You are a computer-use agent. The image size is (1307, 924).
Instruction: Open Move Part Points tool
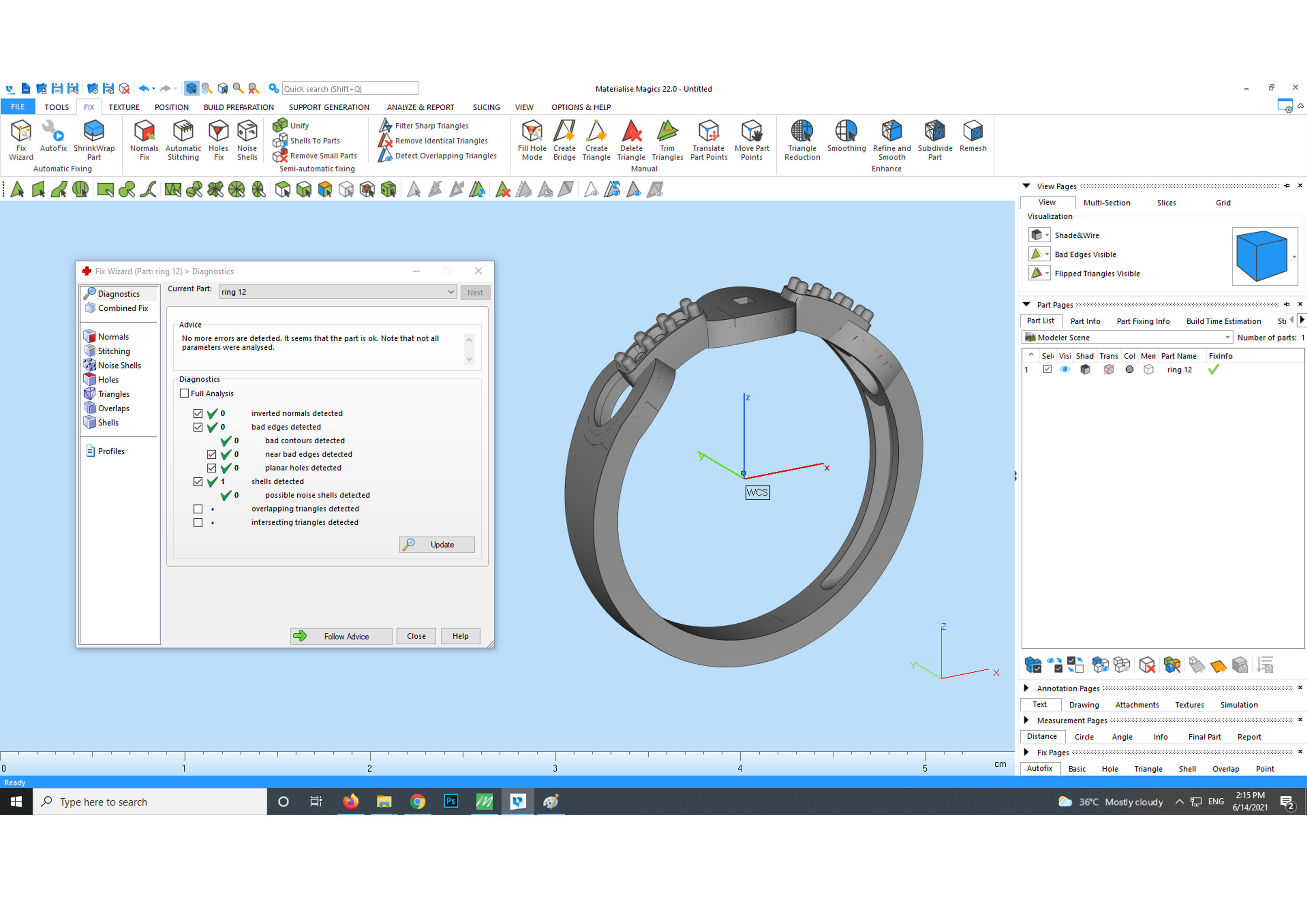751,140
